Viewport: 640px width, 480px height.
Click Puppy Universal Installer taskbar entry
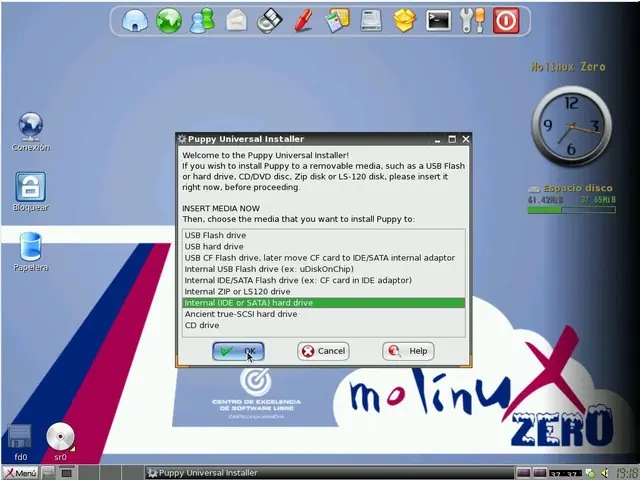click(329, 473)
